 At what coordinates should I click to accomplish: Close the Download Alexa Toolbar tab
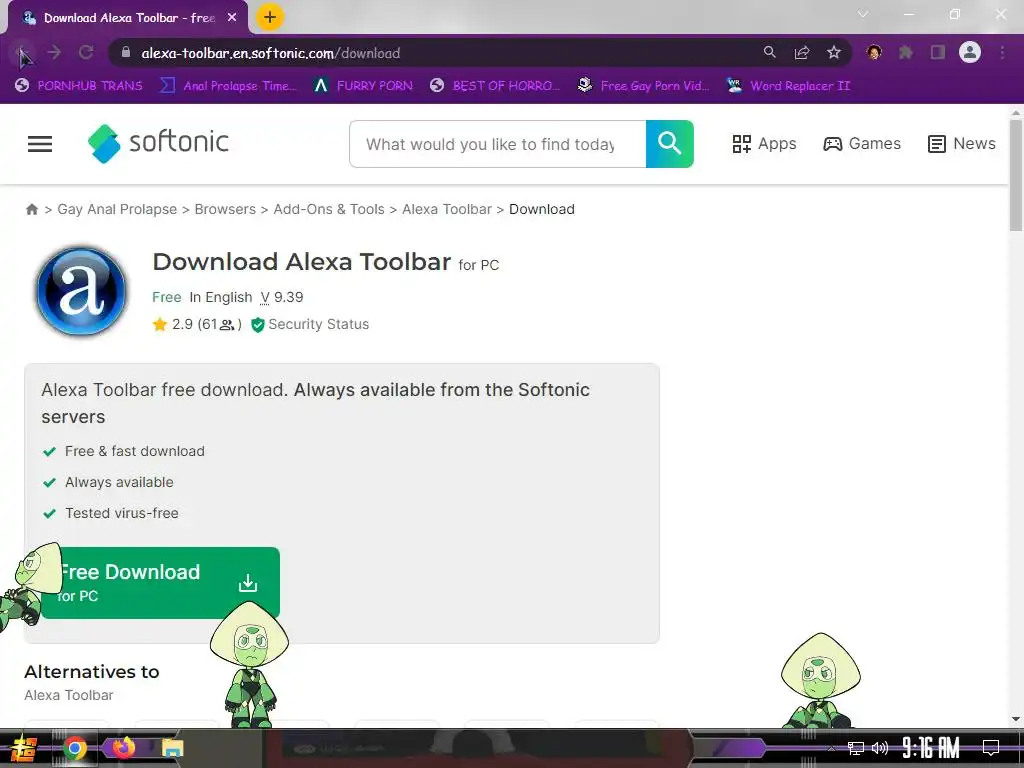click(232, 18)
